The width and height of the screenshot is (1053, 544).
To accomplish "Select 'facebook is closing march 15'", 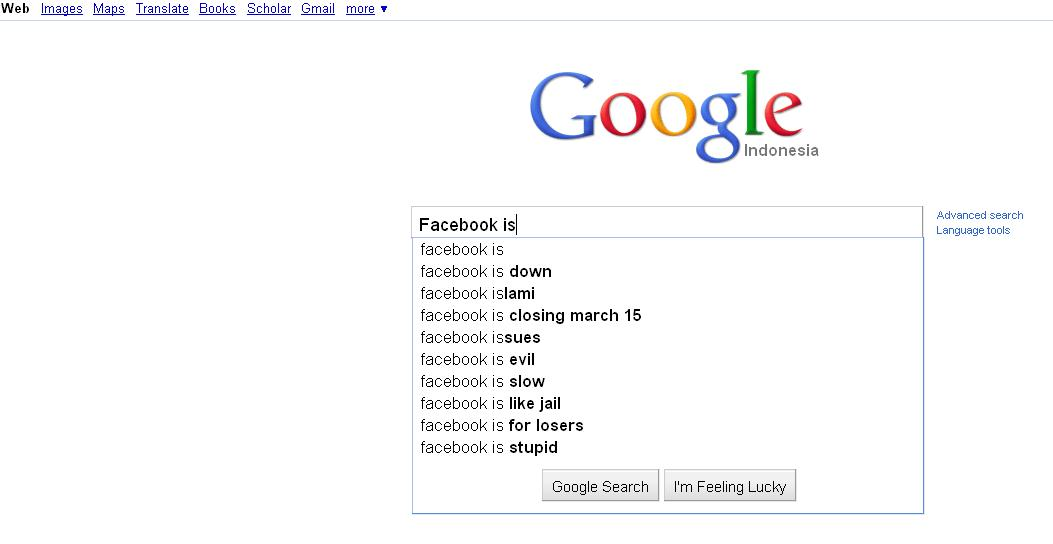I will click(x=668, y=316).
